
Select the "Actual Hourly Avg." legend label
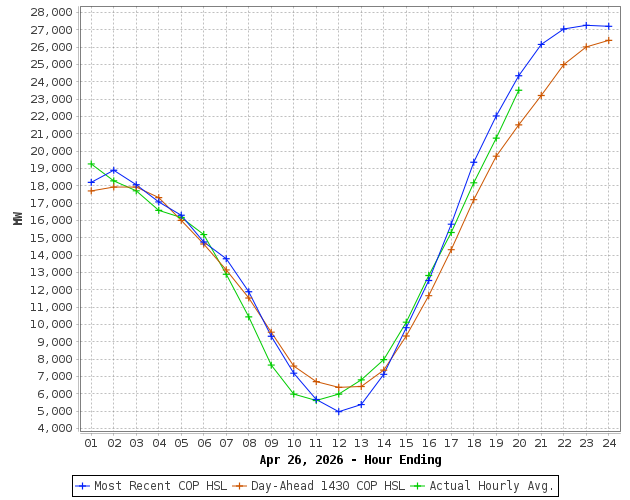pos(491,486)
